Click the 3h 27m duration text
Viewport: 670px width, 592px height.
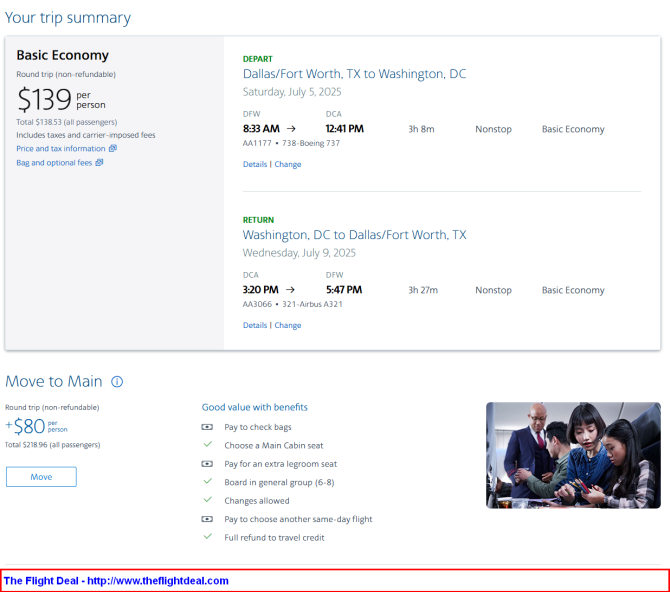coord(423,290)
